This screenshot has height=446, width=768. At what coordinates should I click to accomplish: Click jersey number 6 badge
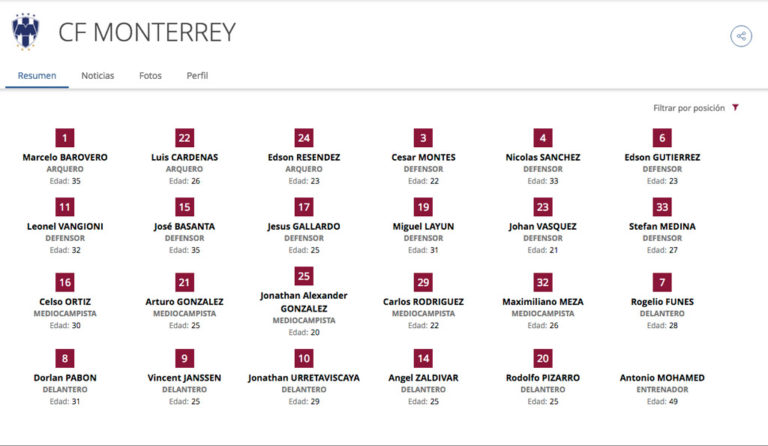pyautogui.click(x=662, y=138)
